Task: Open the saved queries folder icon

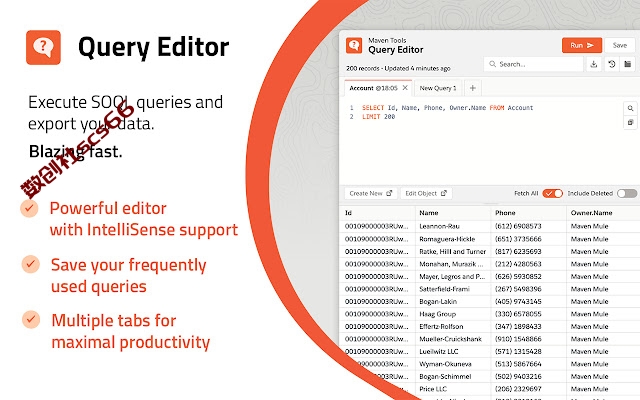Action: tap(628, 64)
